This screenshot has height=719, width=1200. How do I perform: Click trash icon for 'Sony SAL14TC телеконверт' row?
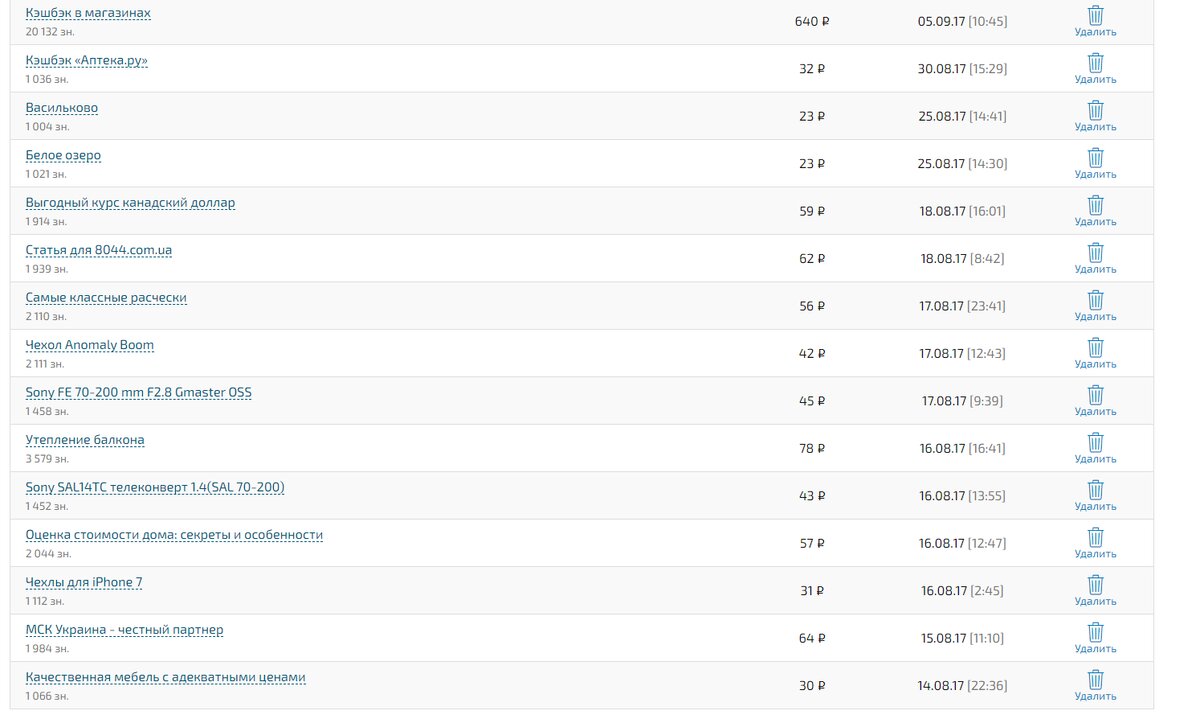click(1095, 490)
